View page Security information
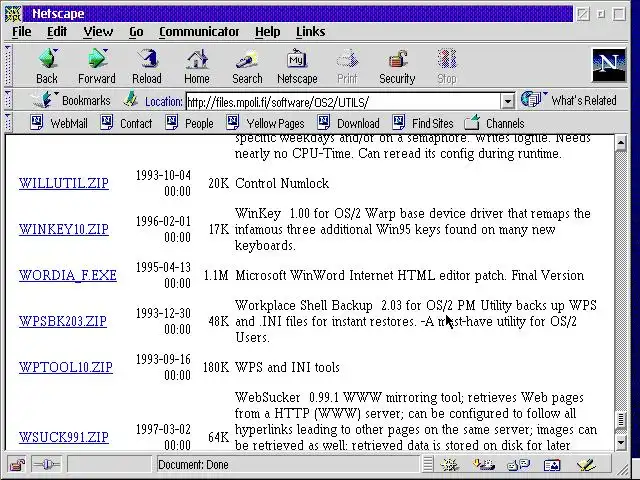 397,66
